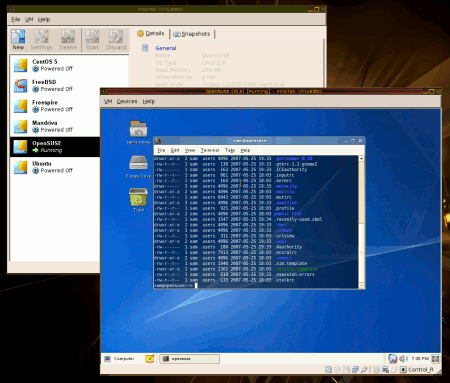Viewport: 450px width, 383px height.
Task: Open VM menu in VirtualBox manager window
Action: [x=29, y=19]
